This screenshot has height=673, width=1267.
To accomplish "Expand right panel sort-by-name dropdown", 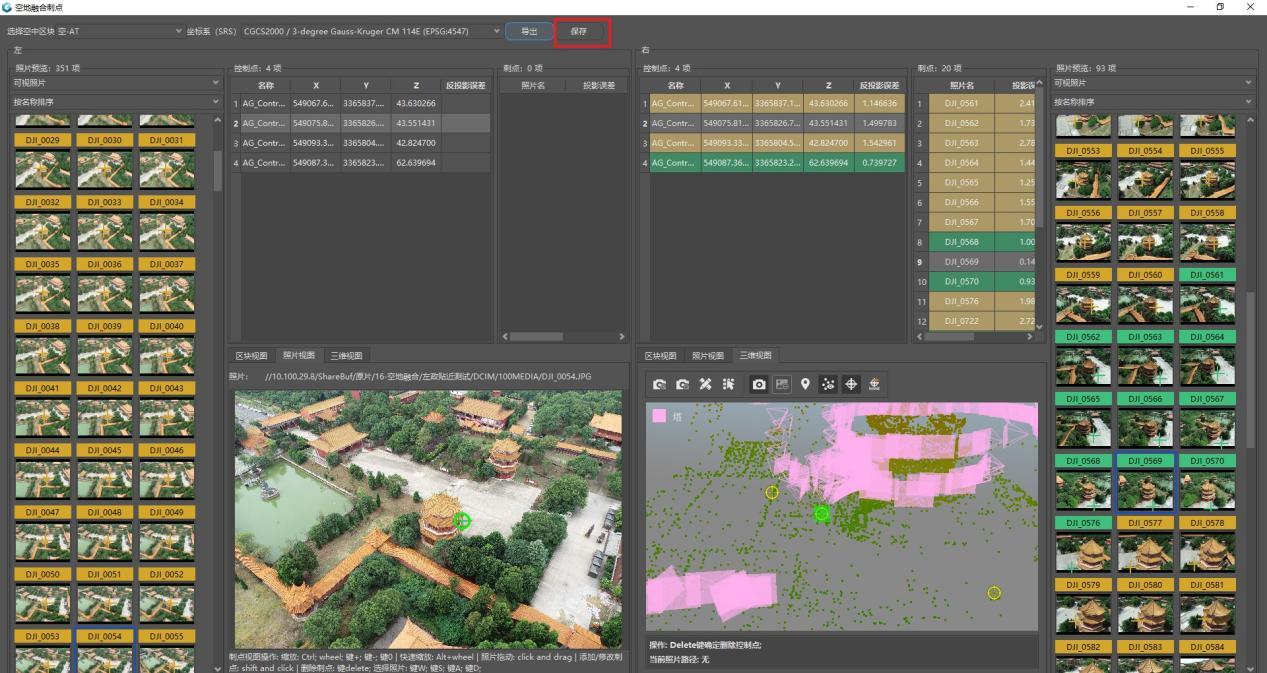I will 1153,101.
